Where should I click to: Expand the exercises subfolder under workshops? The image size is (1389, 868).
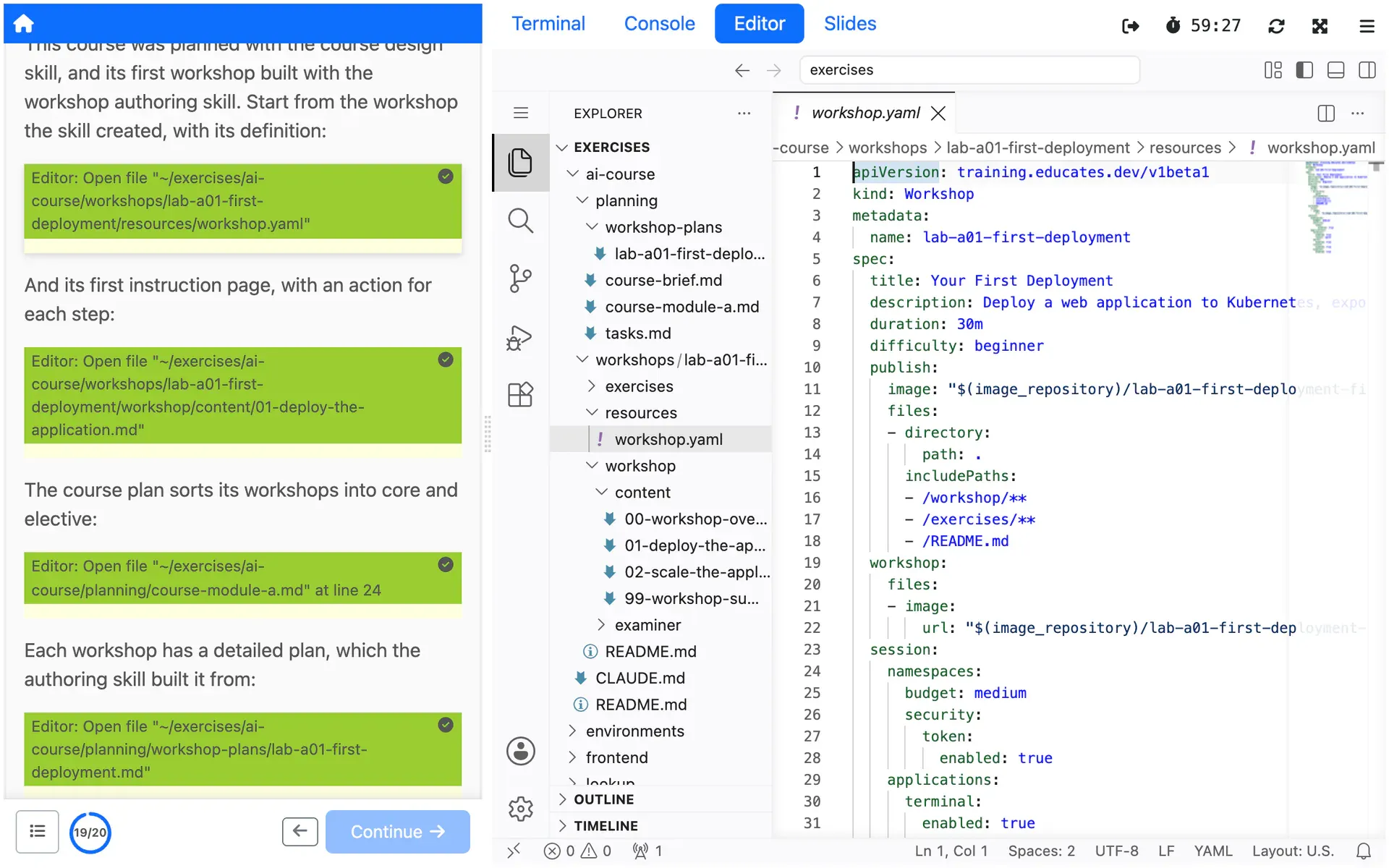coord(639,387)
